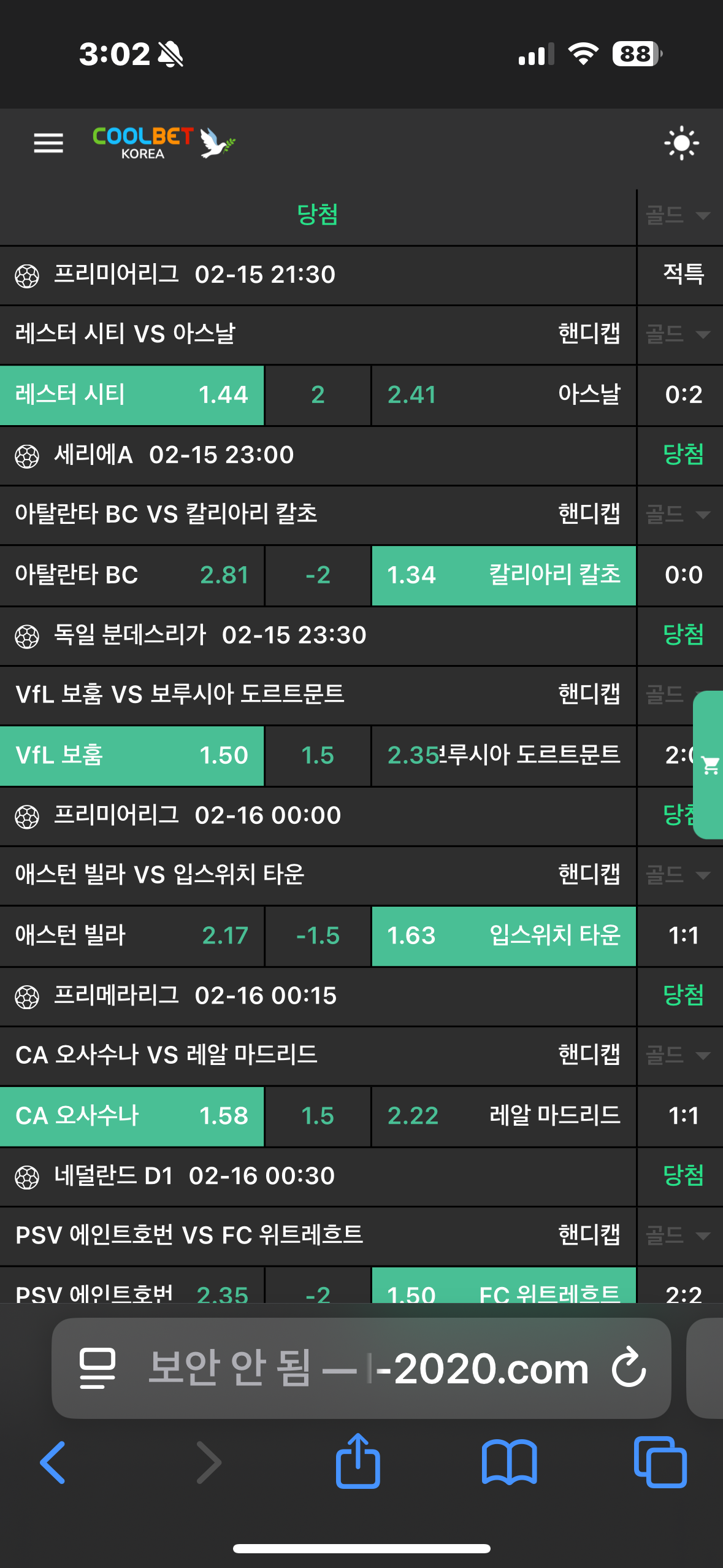
Task: Toggle light mode sun icon
Action: 681,144
